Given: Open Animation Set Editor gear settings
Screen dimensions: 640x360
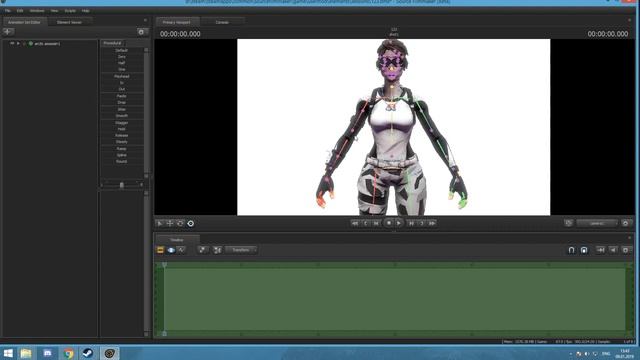Looking at the screenshot, I should coord(141,32).
